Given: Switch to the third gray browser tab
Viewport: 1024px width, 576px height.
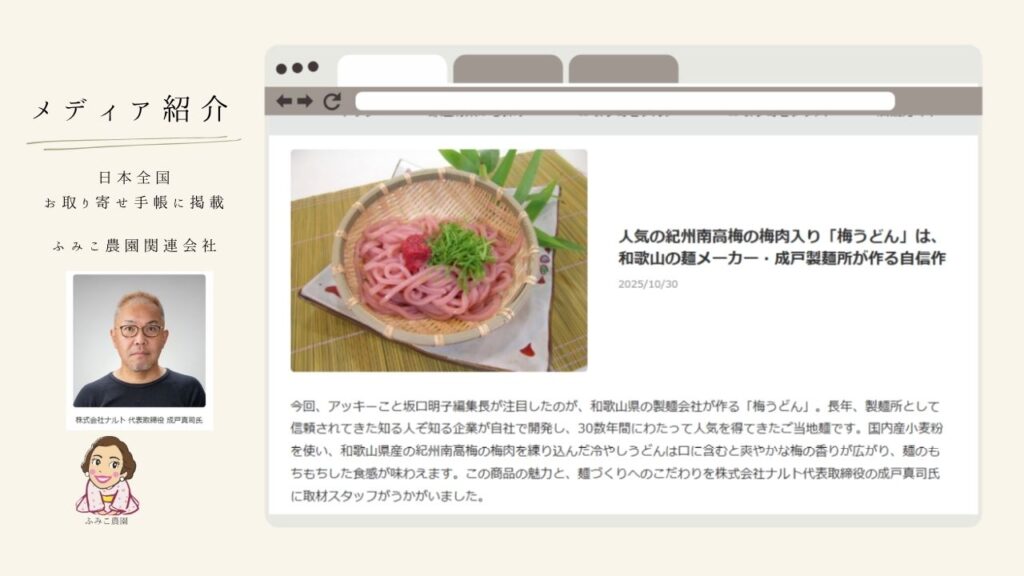Looking at the screenshot, I should click(x=623, y=70).
